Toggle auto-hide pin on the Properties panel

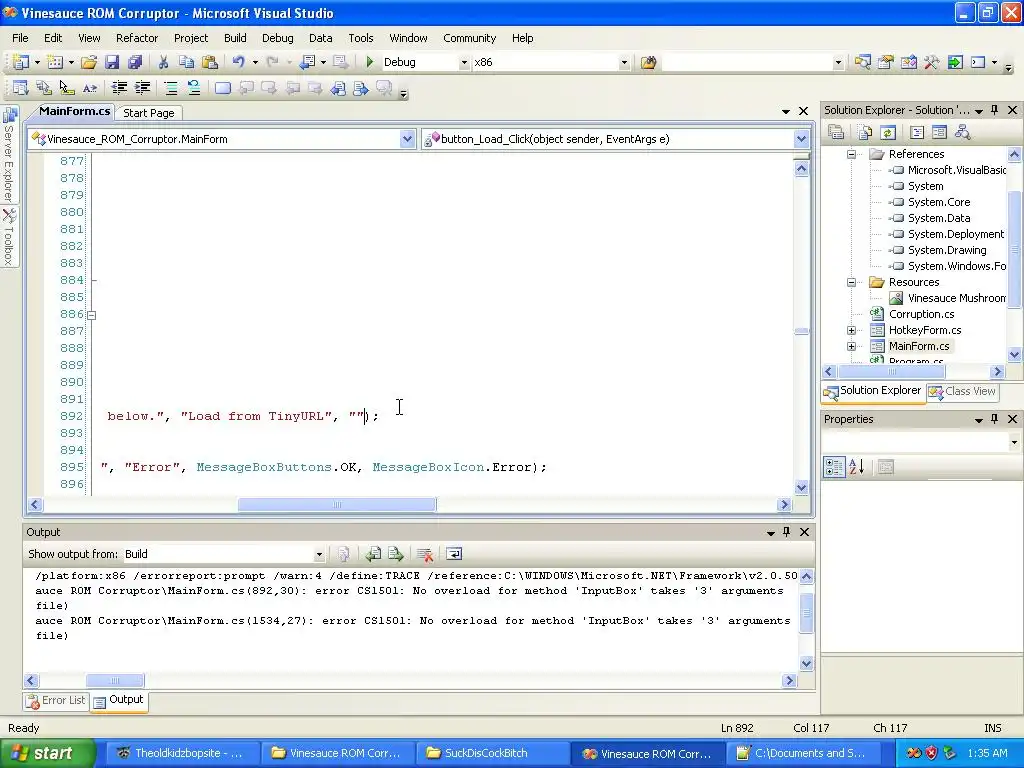pyautogui.click(x=995, y=419)
